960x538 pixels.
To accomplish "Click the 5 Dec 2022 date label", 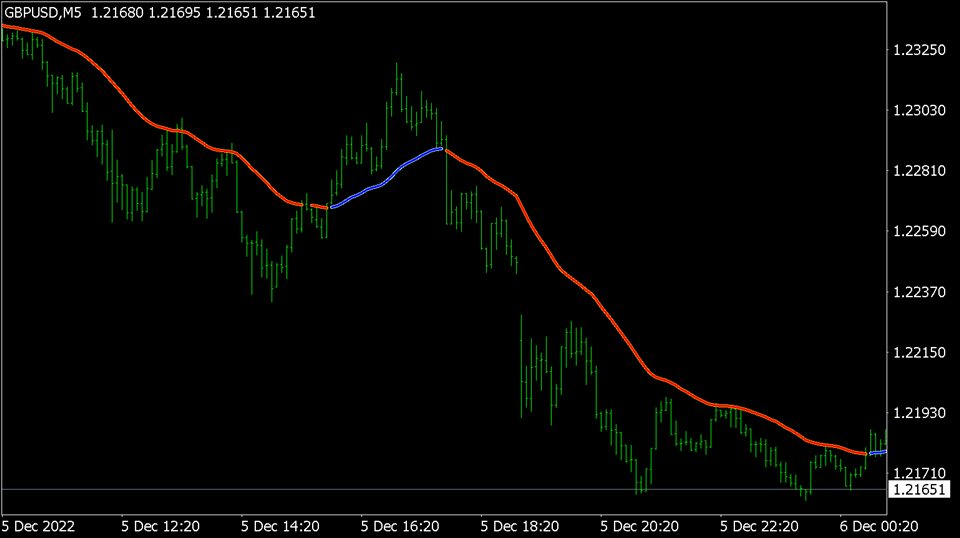I will tap(38, 526).
